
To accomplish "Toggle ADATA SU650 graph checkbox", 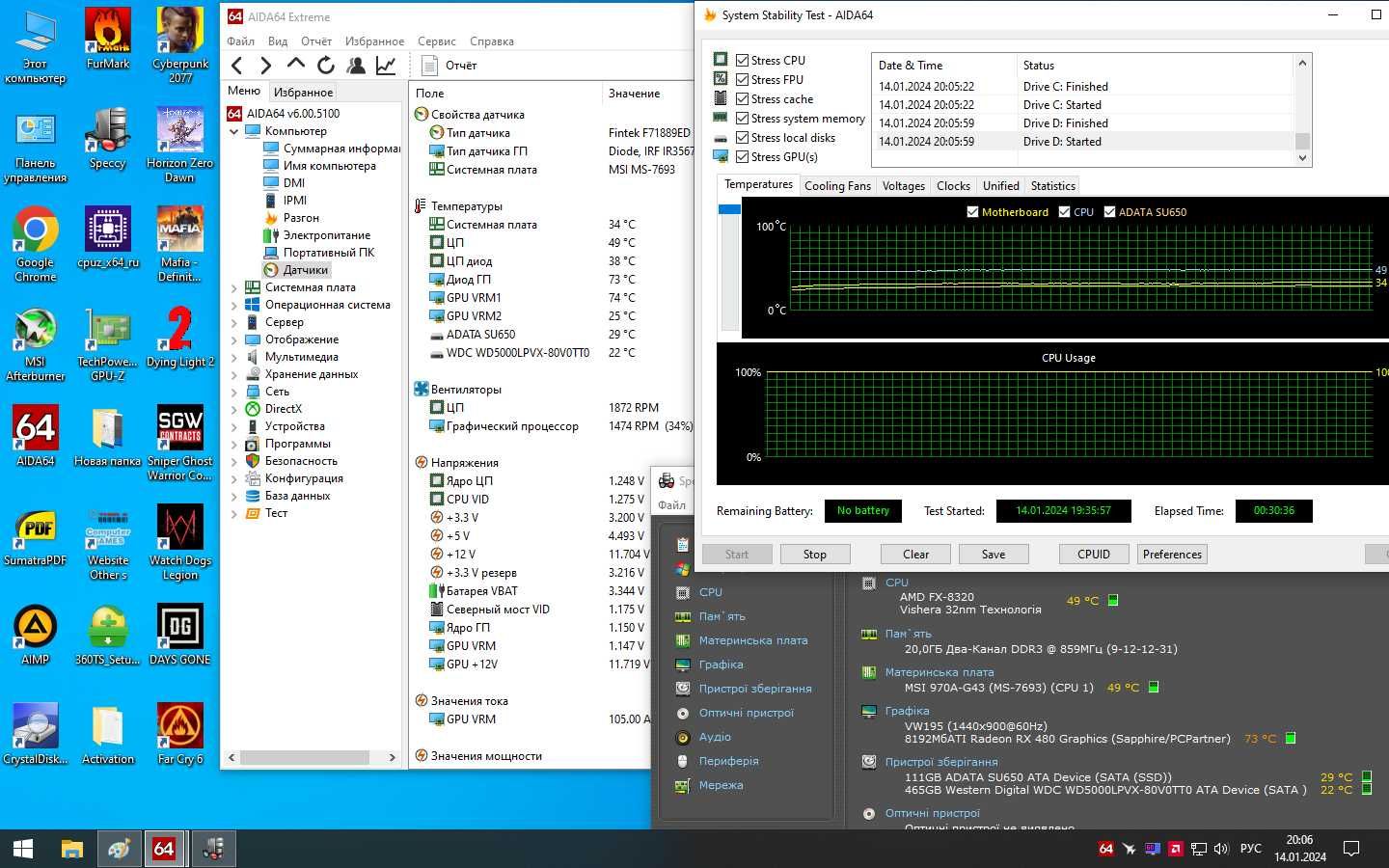I will pyautogui.click(x=1109, y=212).
